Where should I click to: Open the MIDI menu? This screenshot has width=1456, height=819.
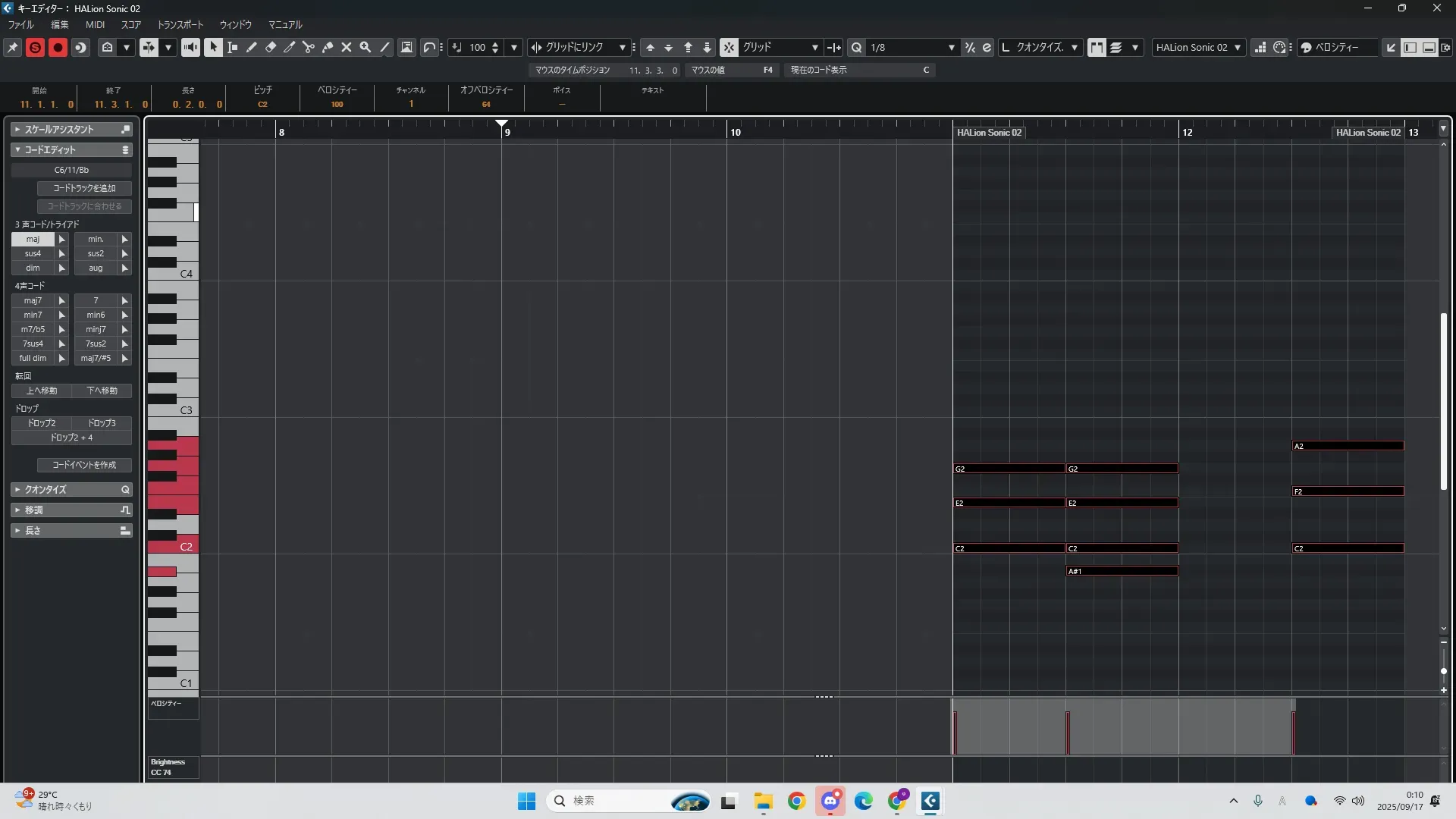[x=95, y=24]
